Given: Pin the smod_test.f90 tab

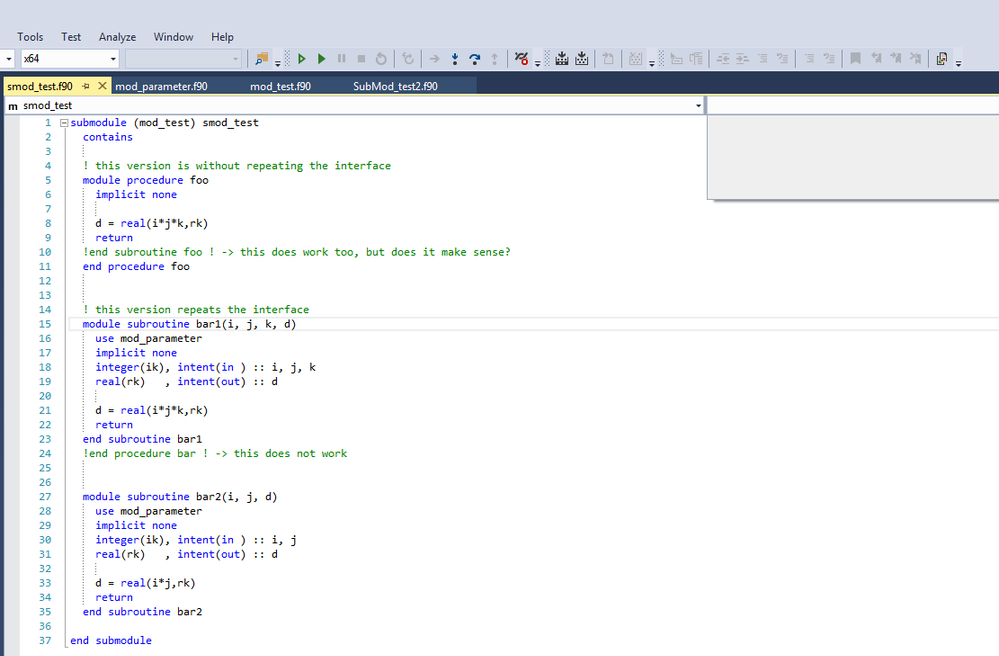Looking at the screenshot, I should click(86, 86).
